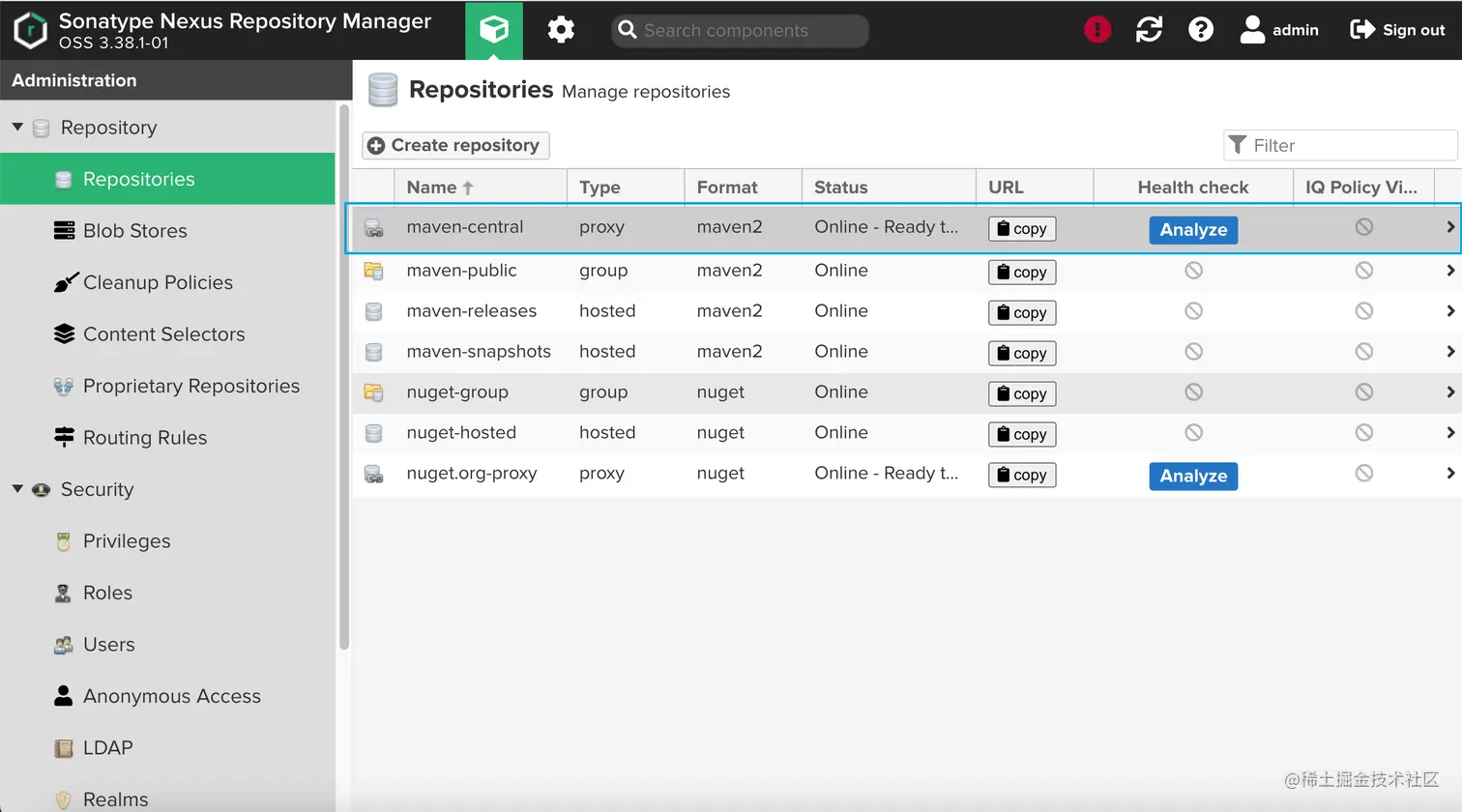Copy the maven-central repository URL
Screen dimensions: 1462x812
pyautogui.click(x=1022, y=229)
